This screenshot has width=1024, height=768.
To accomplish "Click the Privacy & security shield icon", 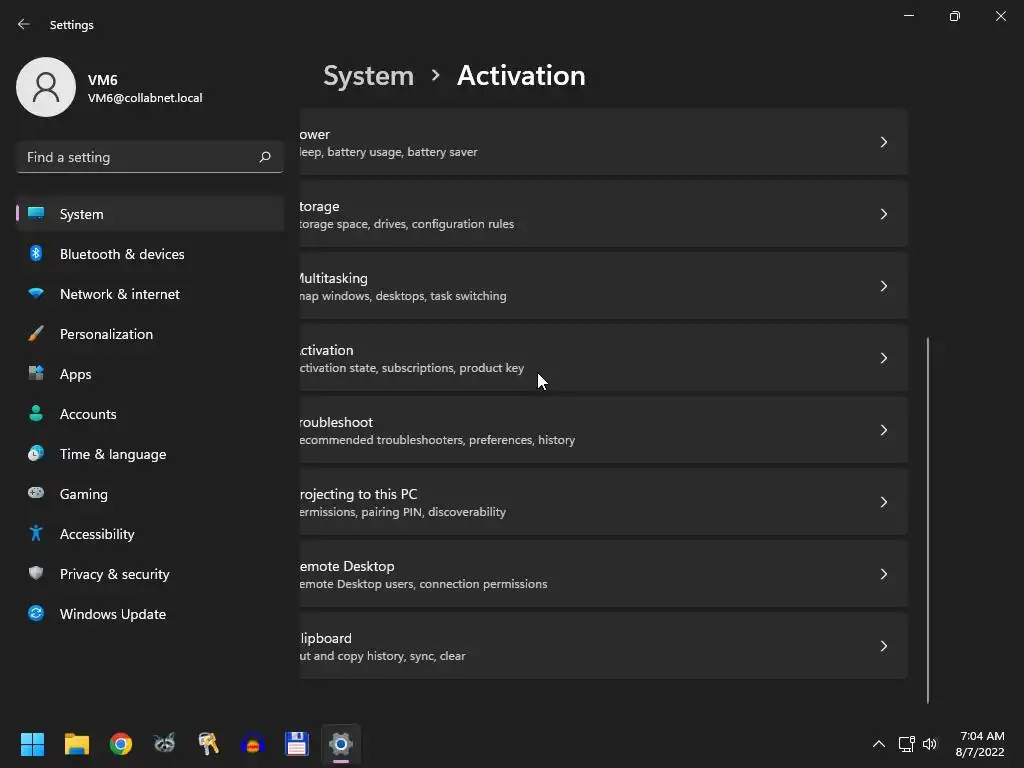I will point(36,574).
